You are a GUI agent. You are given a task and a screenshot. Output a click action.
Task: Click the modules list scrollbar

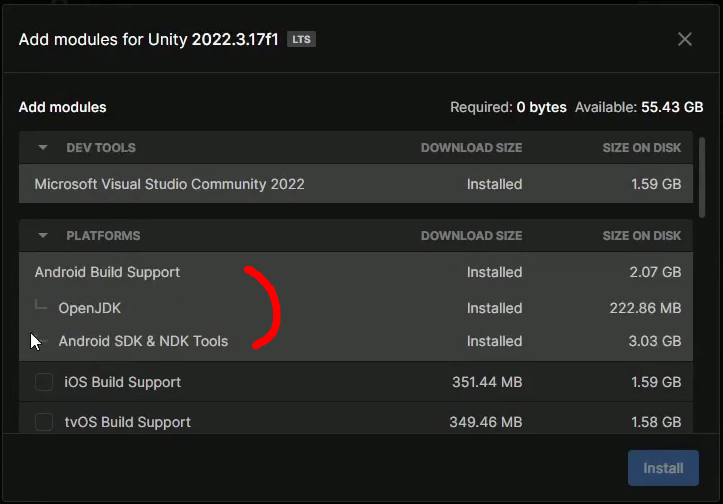pos(702,177)
